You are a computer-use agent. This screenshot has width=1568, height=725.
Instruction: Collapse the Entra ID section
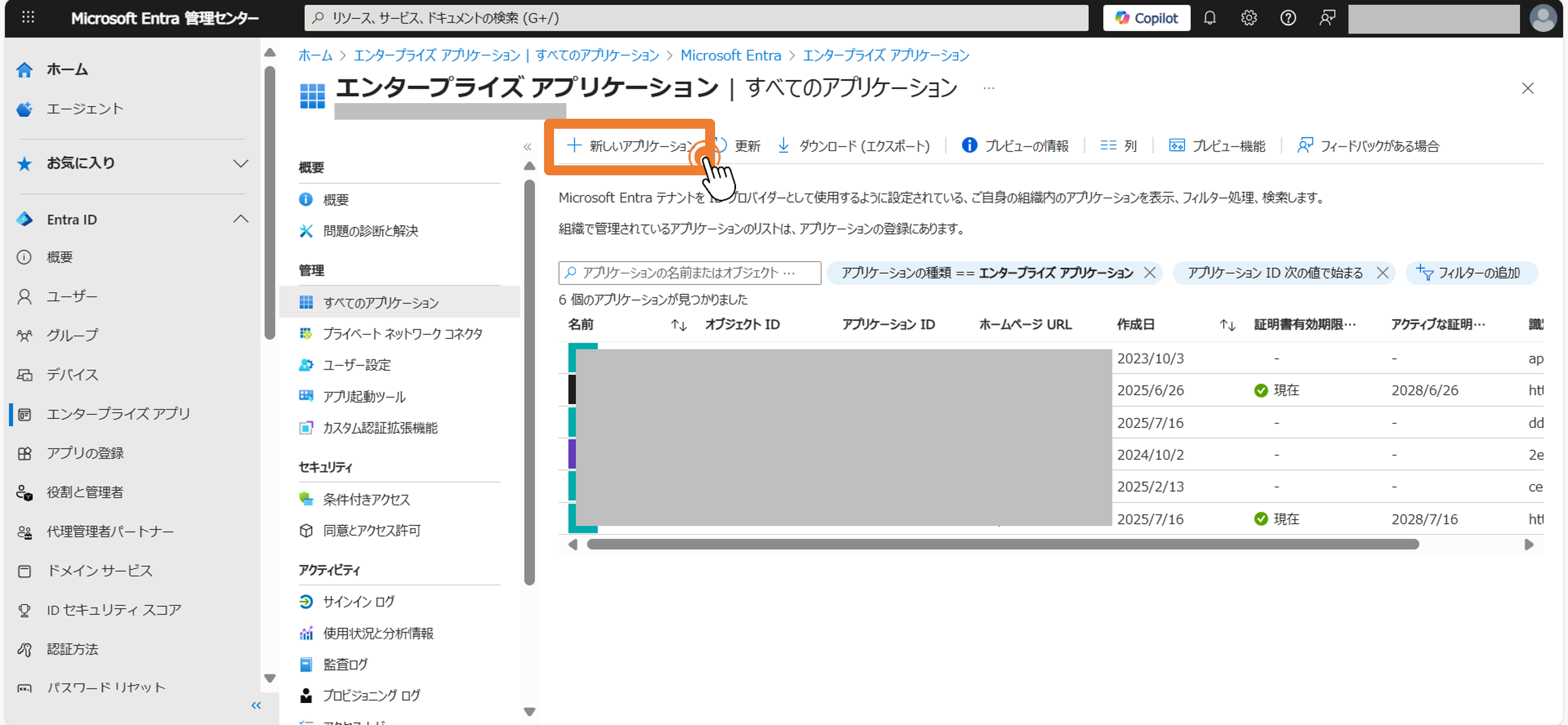[x=240, y=219]
